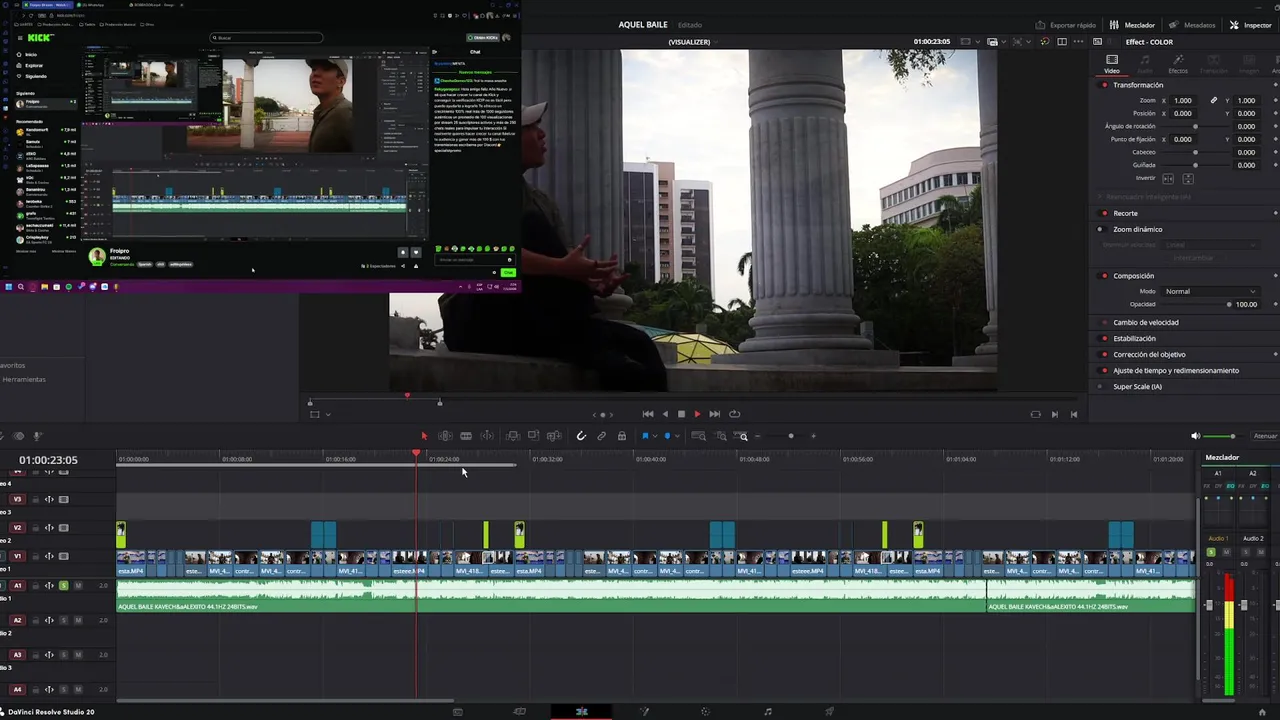The width and height of the screenshot is (1280, 720).
Task: Flip the clip vertically with Invertir icon
Action: [1188, 178]
